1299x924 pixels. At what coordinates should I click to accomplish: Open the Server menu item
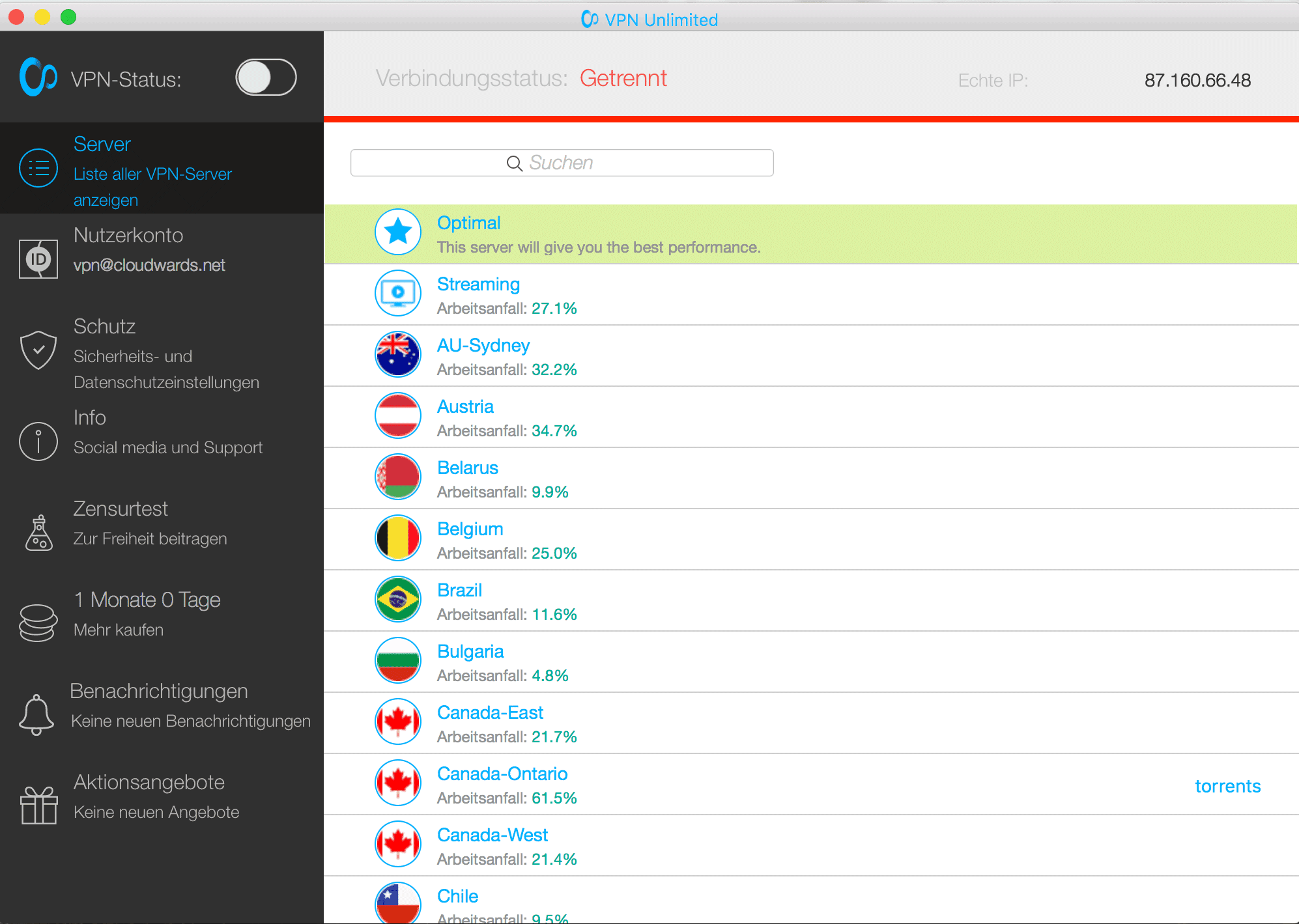point(162,168)
